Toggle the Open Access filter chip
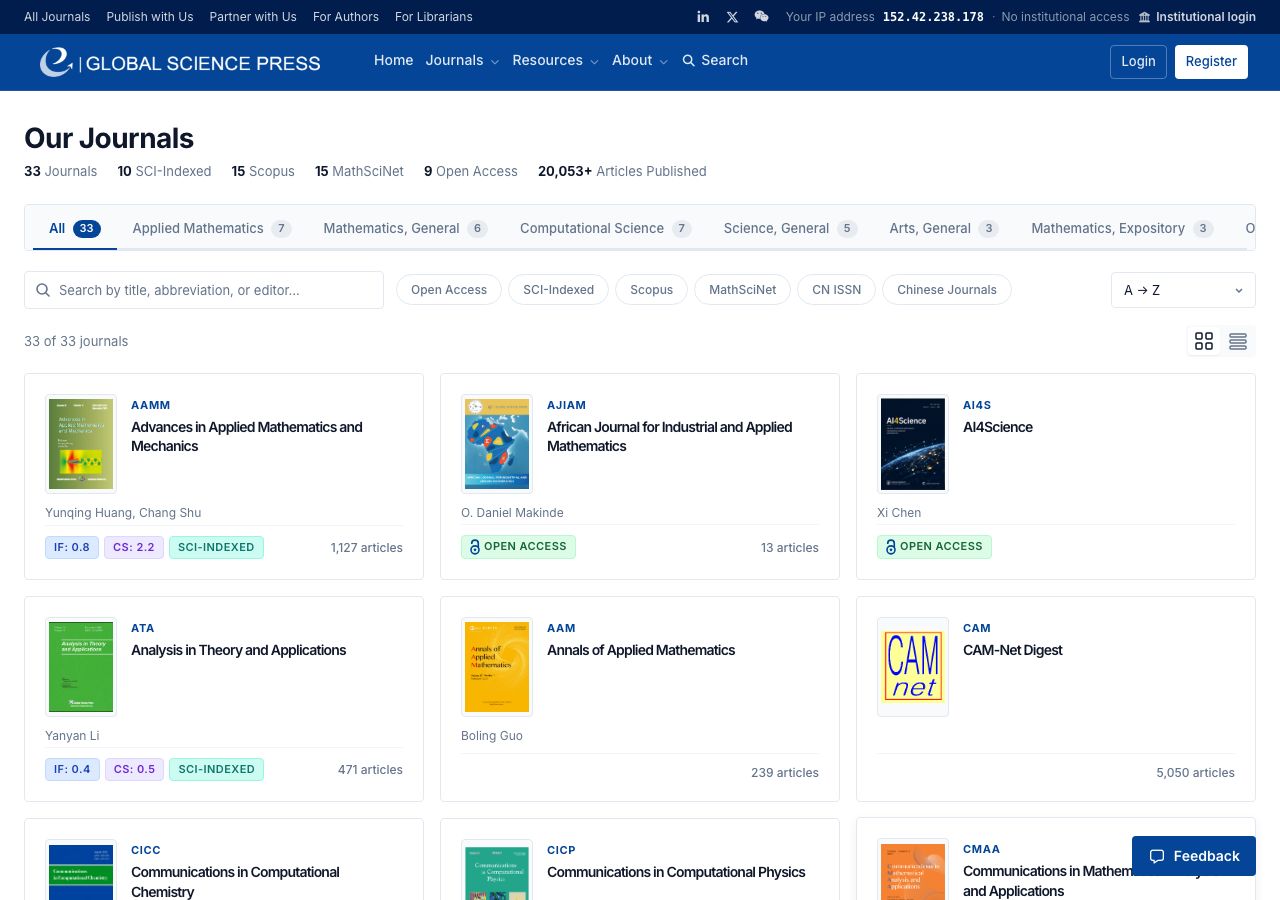 (x=449, y=290)
